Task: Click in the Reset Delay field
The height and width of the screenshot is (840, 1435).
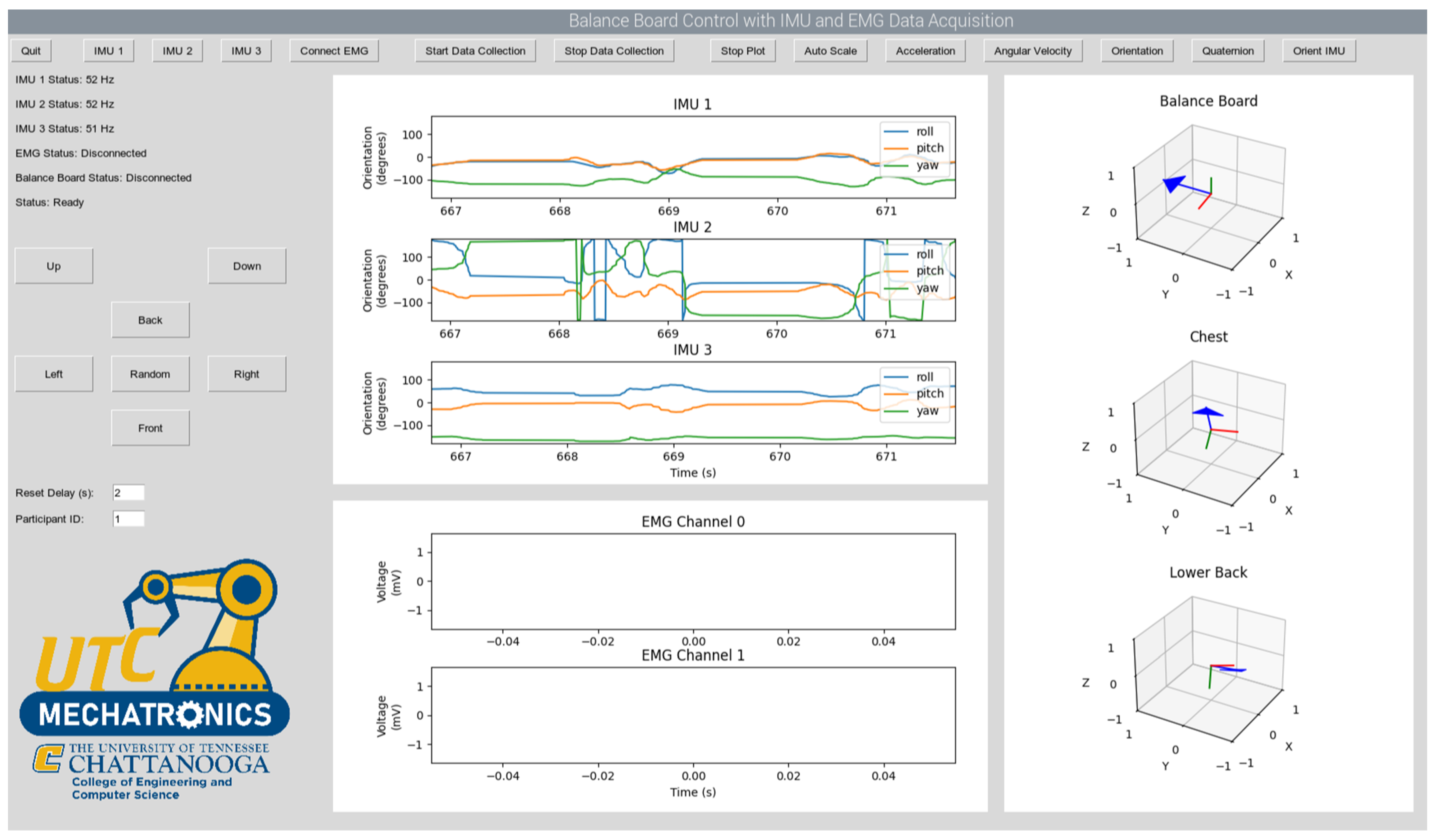Action: coord(129,493)
